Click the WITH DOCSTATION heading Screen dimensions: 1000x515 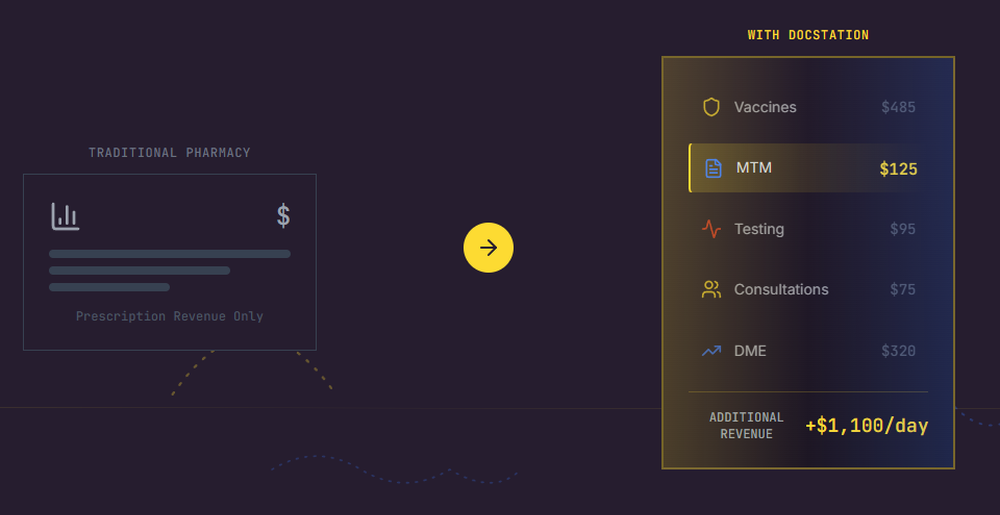(808, 35)
